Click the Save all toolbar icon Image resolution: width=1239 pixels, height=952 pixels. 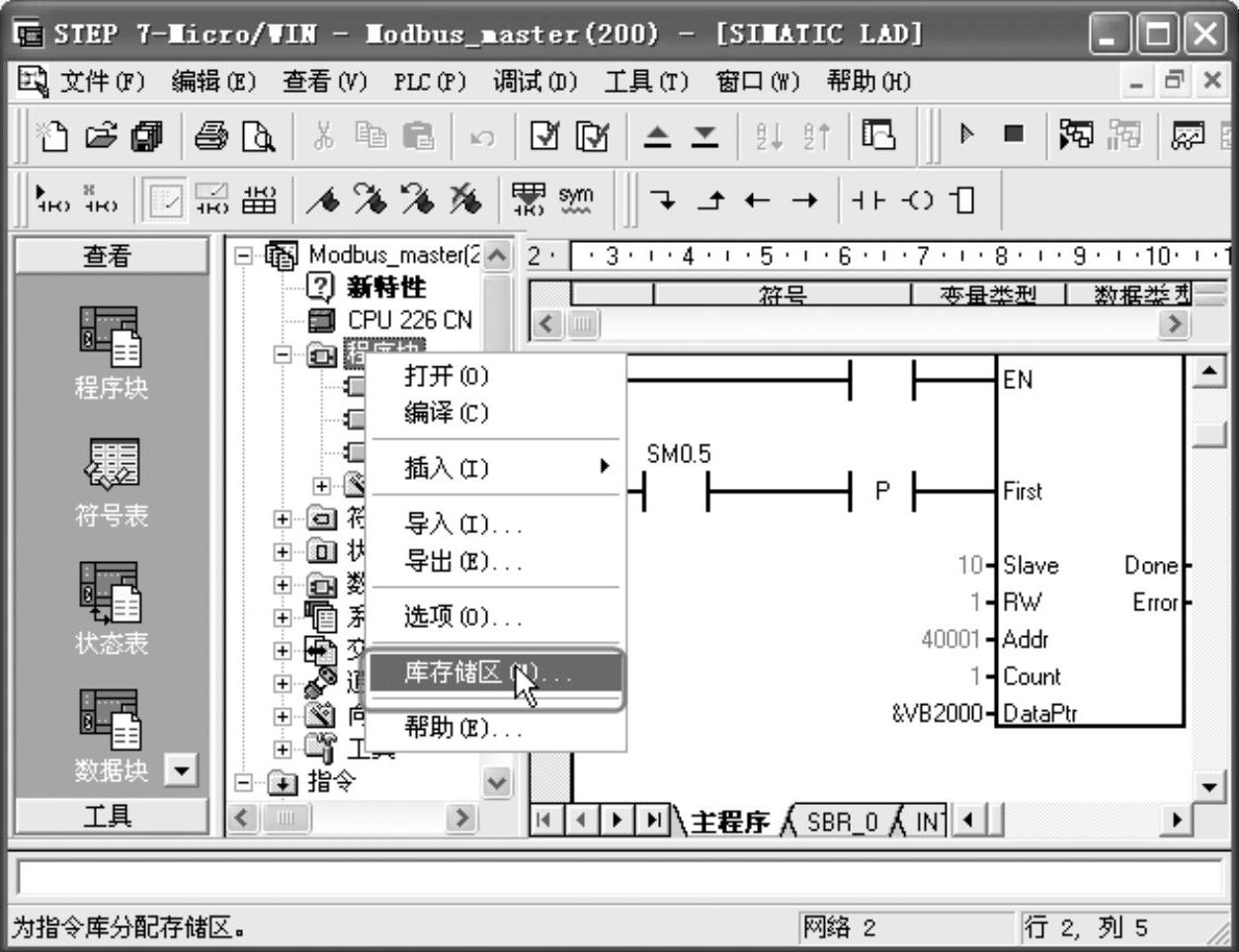(148, 135)
